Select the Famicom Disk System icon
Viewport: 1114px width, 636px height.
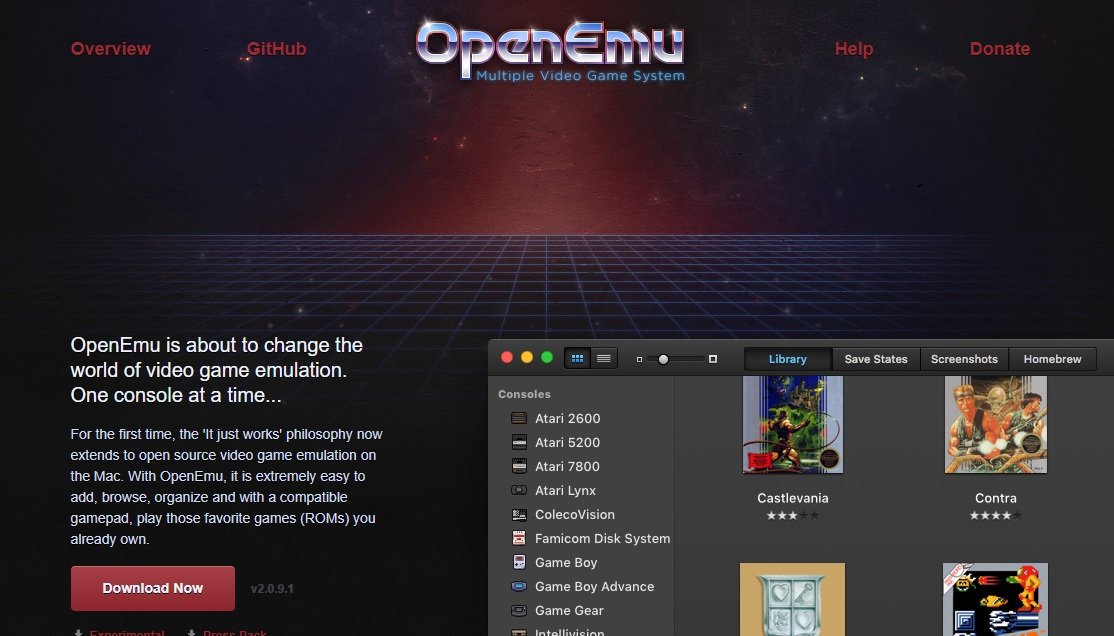pos(519,538)
